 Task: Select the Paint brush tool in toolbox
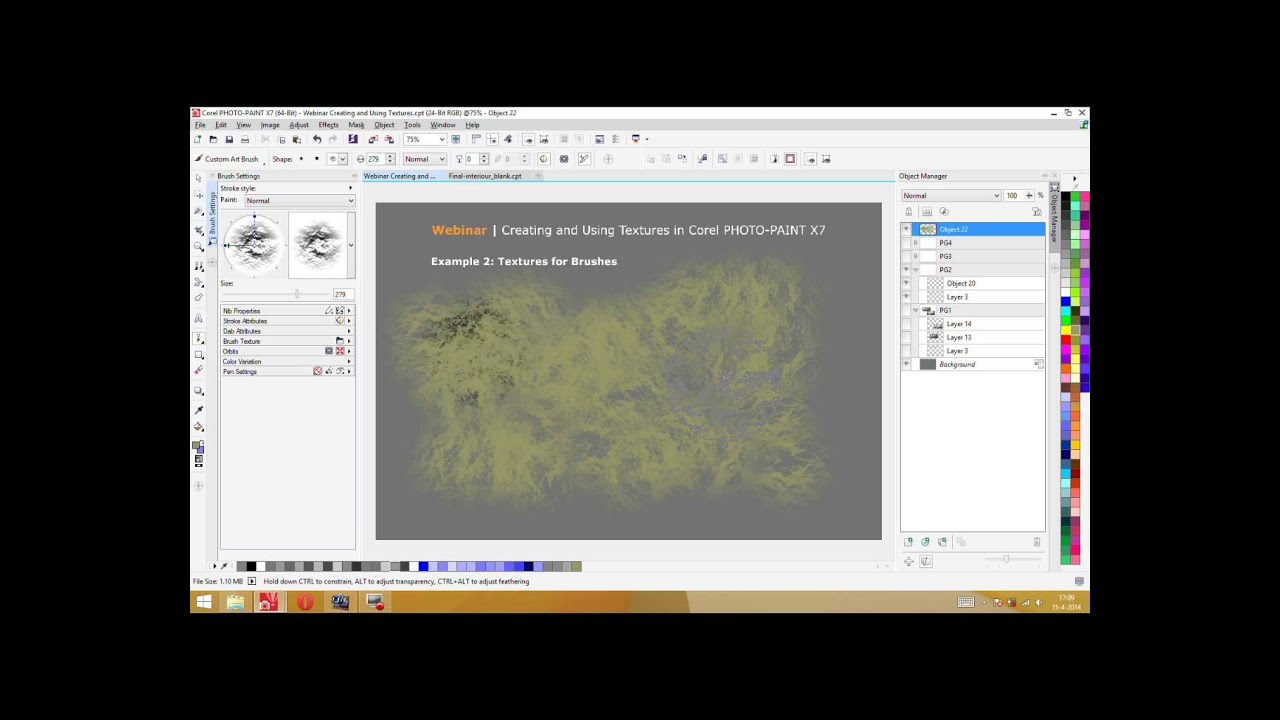coord(199,339)
